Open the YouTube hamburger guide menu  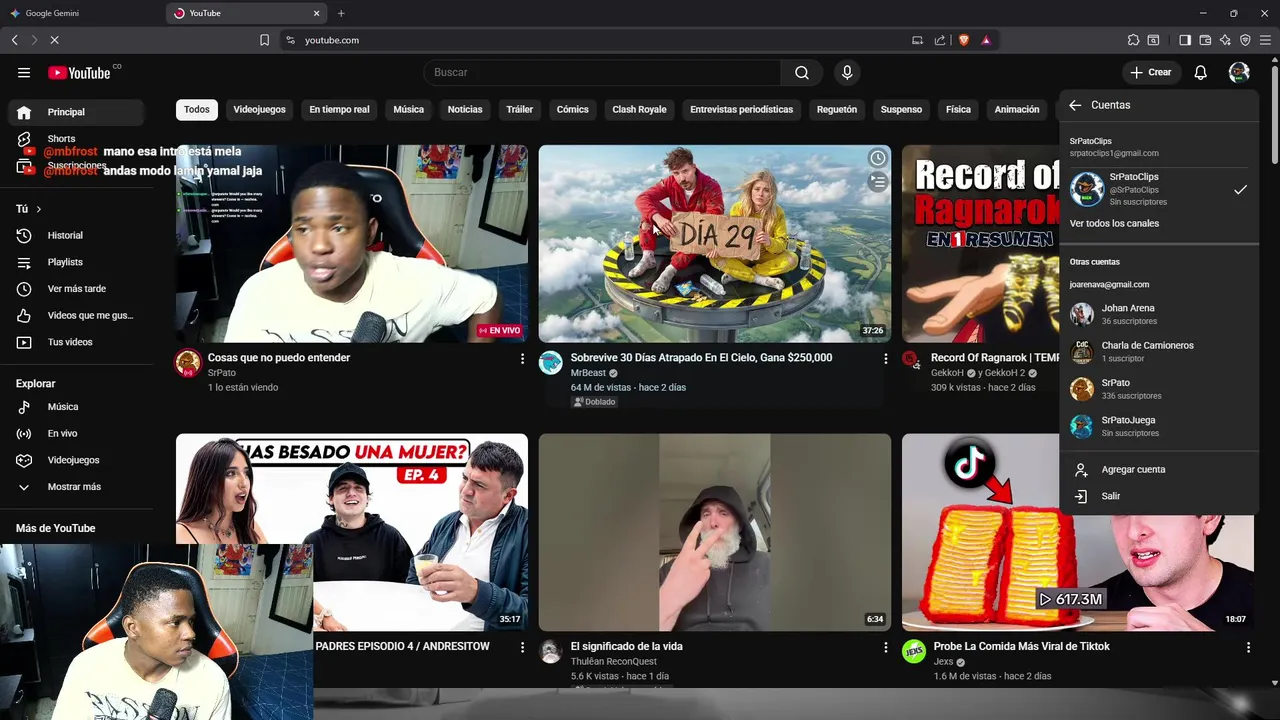pos(24,72)
